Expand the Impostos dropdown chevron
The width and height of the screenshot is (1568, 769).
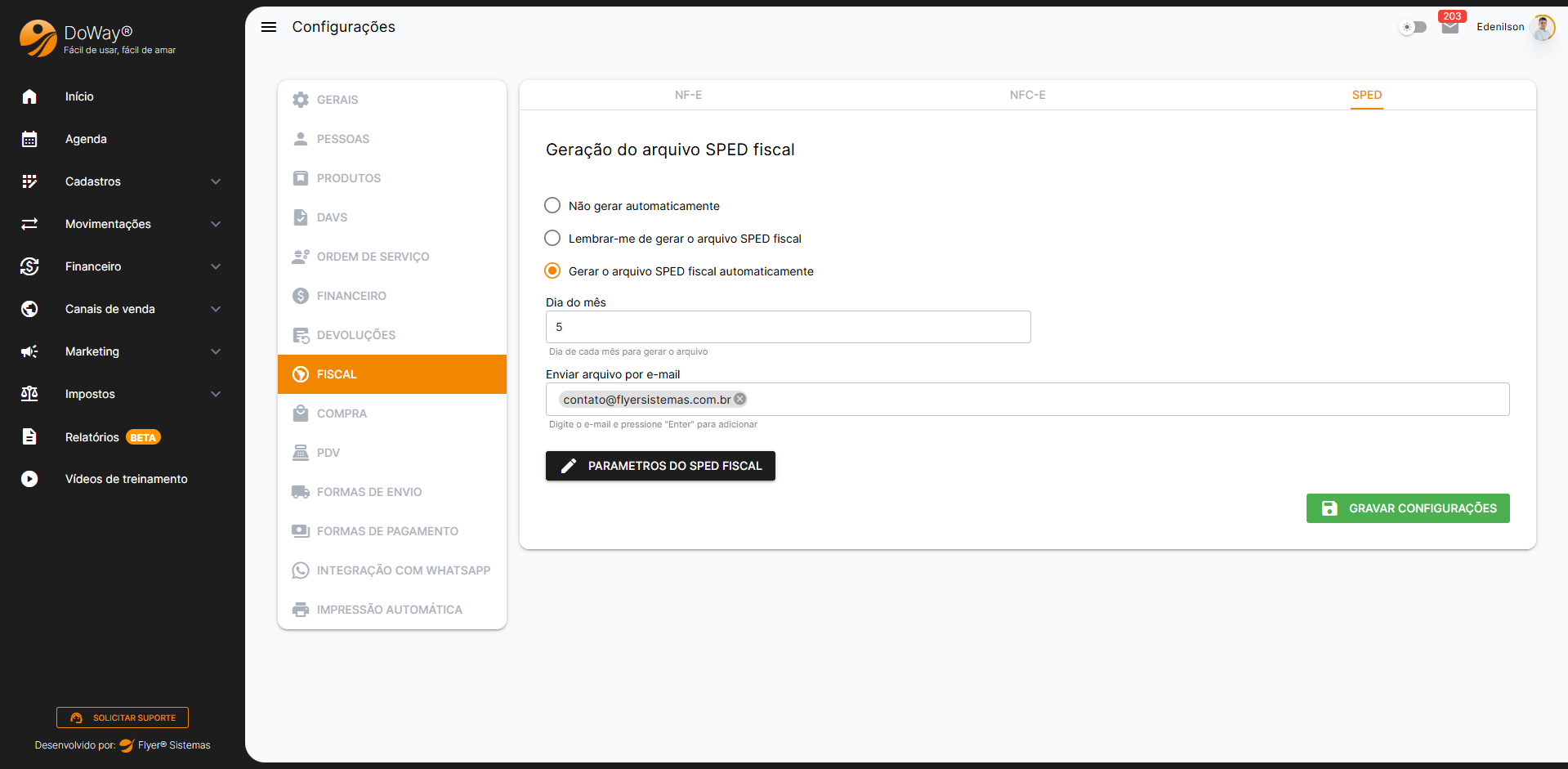216,394
